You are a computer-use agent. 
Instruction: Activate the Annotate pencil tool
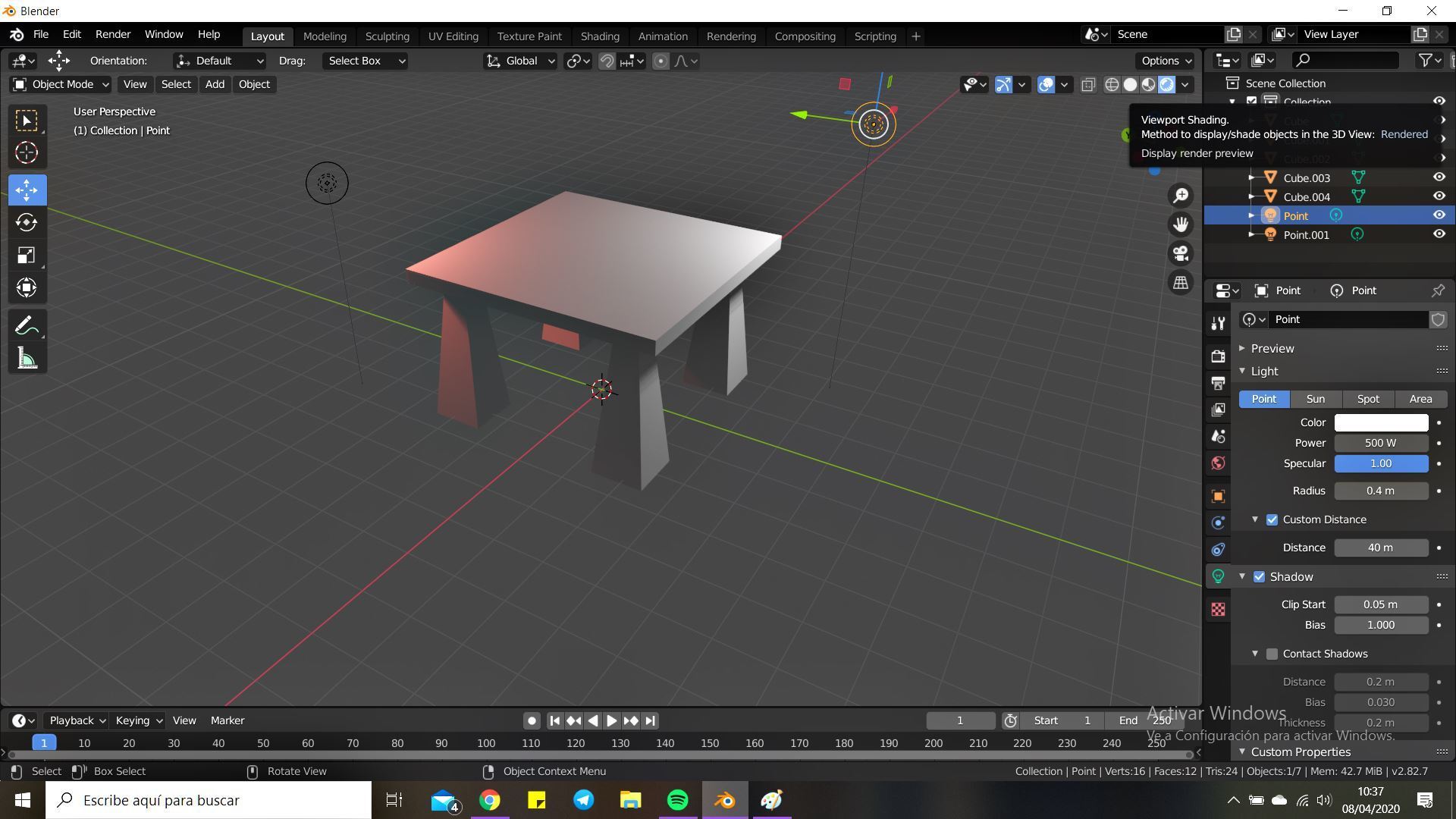(x=27, y=326)
